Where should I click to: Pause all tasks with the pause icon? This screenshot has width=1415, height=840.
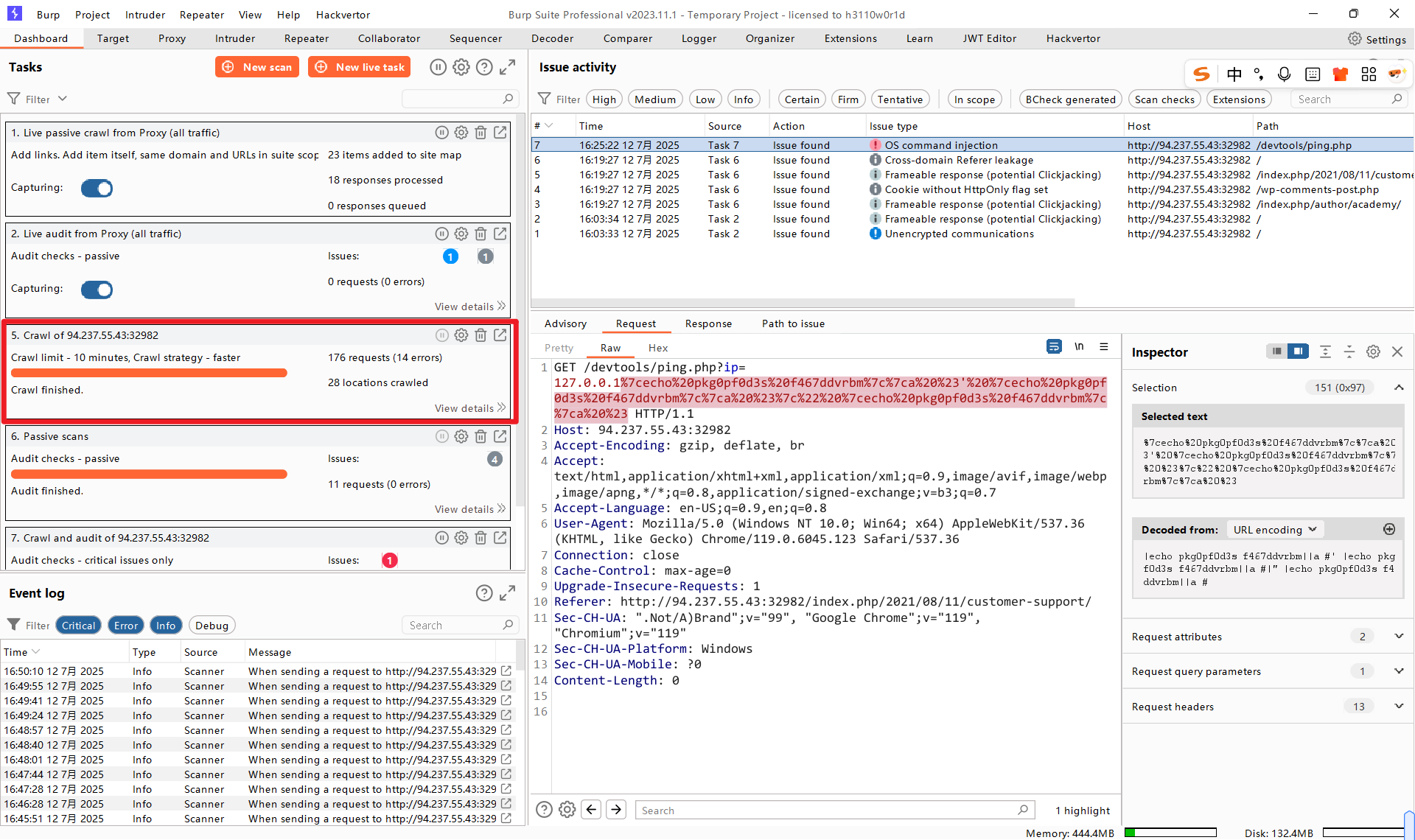pos(438,67)
